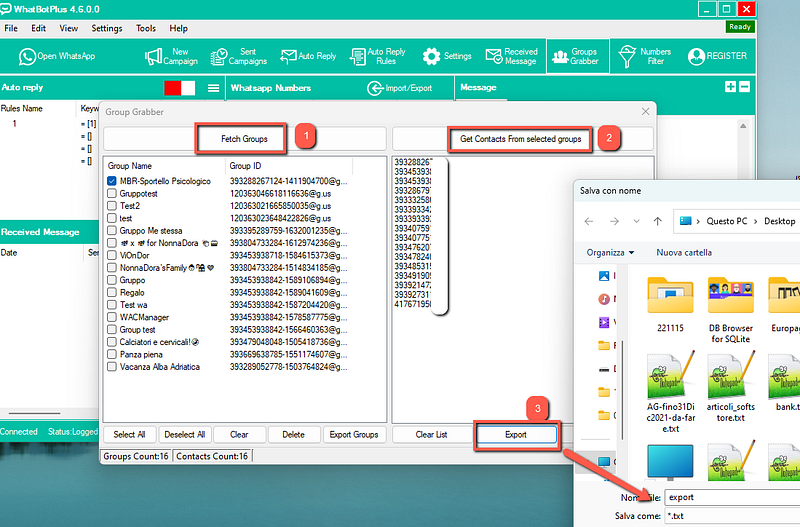Check the ViOnDor group checkbox
This screenshot has height=527, width=800.
pyautogui.click(x=112, y=256)
